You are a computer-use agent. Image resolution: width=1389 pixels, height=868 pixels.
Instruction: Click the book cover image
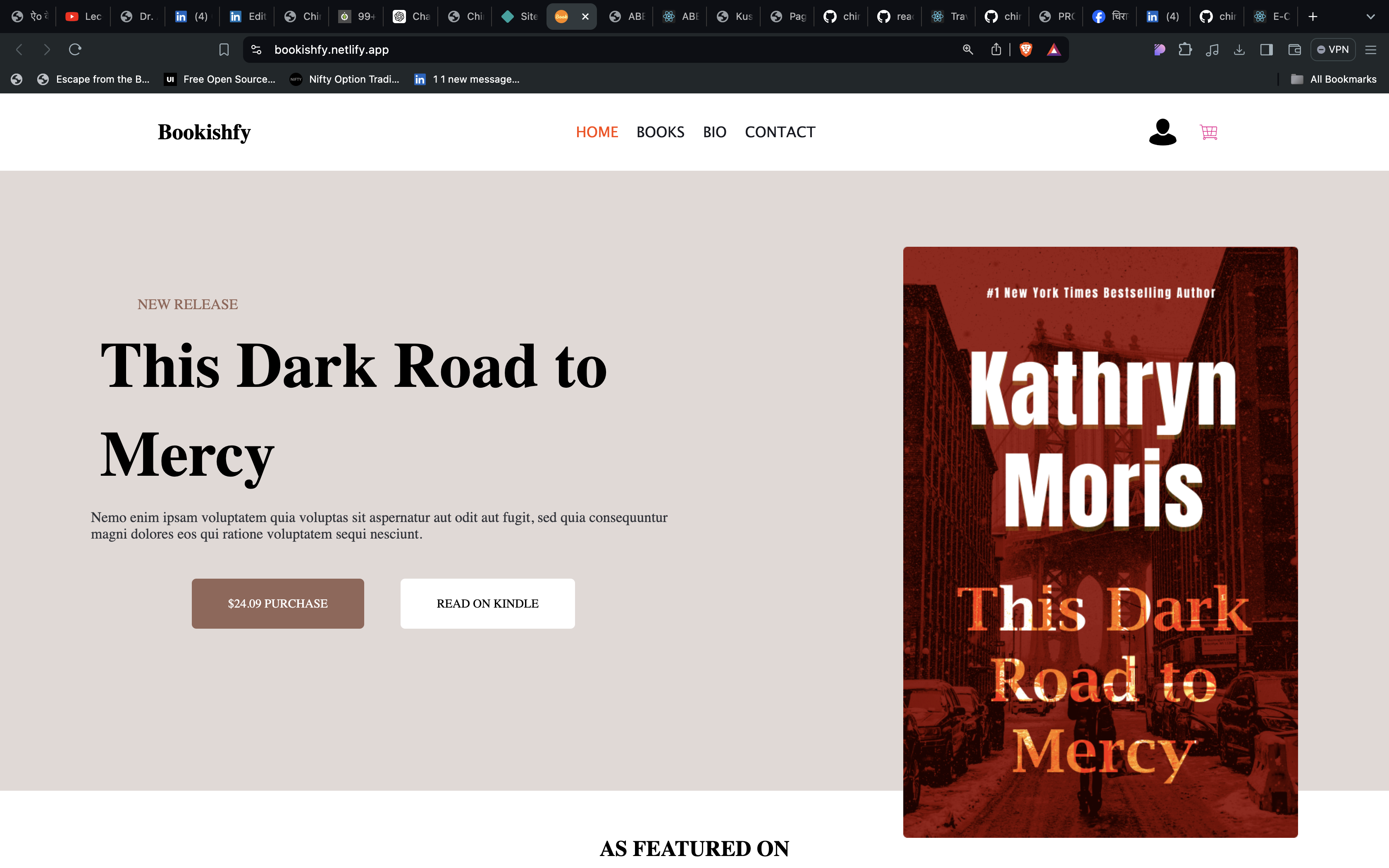pos(1100,542)
